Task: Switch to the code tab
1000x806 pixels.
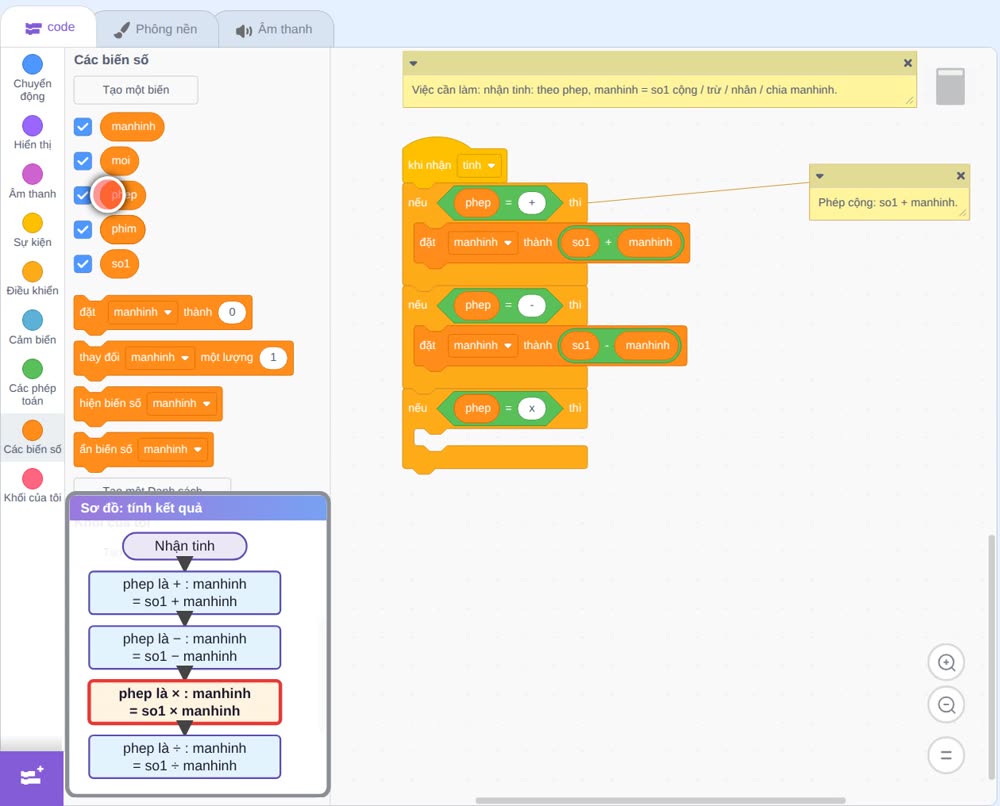Action: [49, 27]
